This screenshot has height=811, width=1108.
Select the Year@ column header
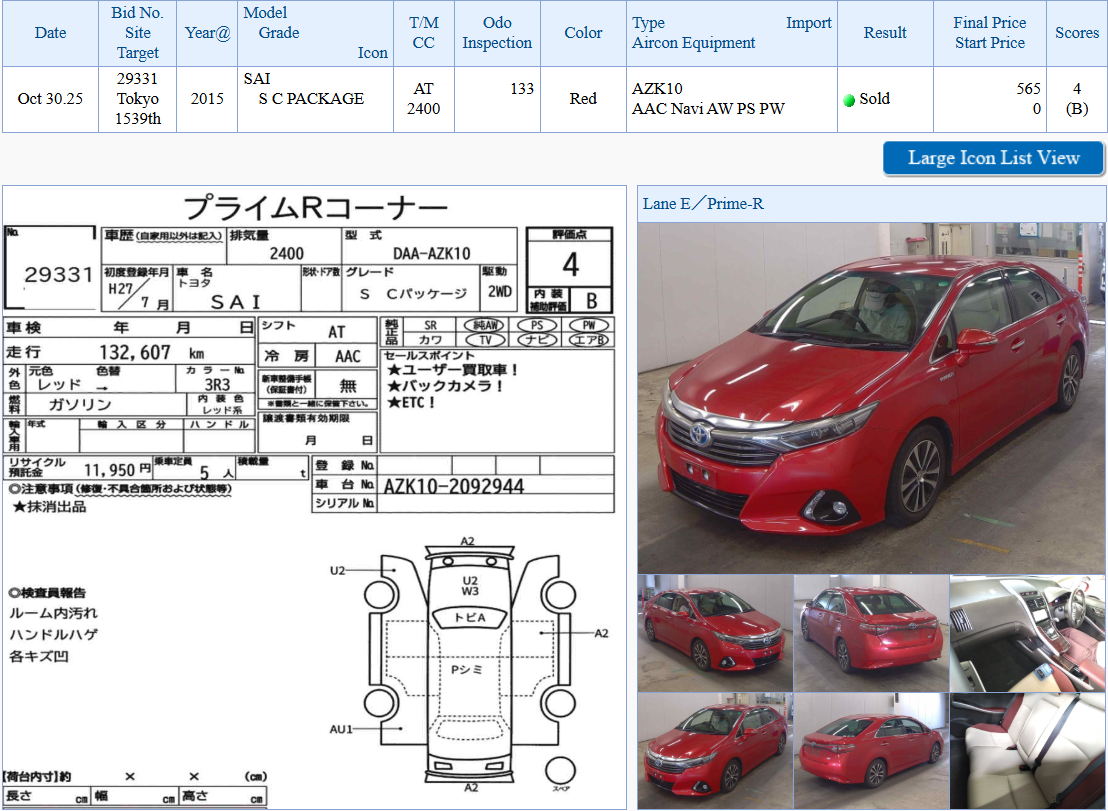[x=207, y=33]
